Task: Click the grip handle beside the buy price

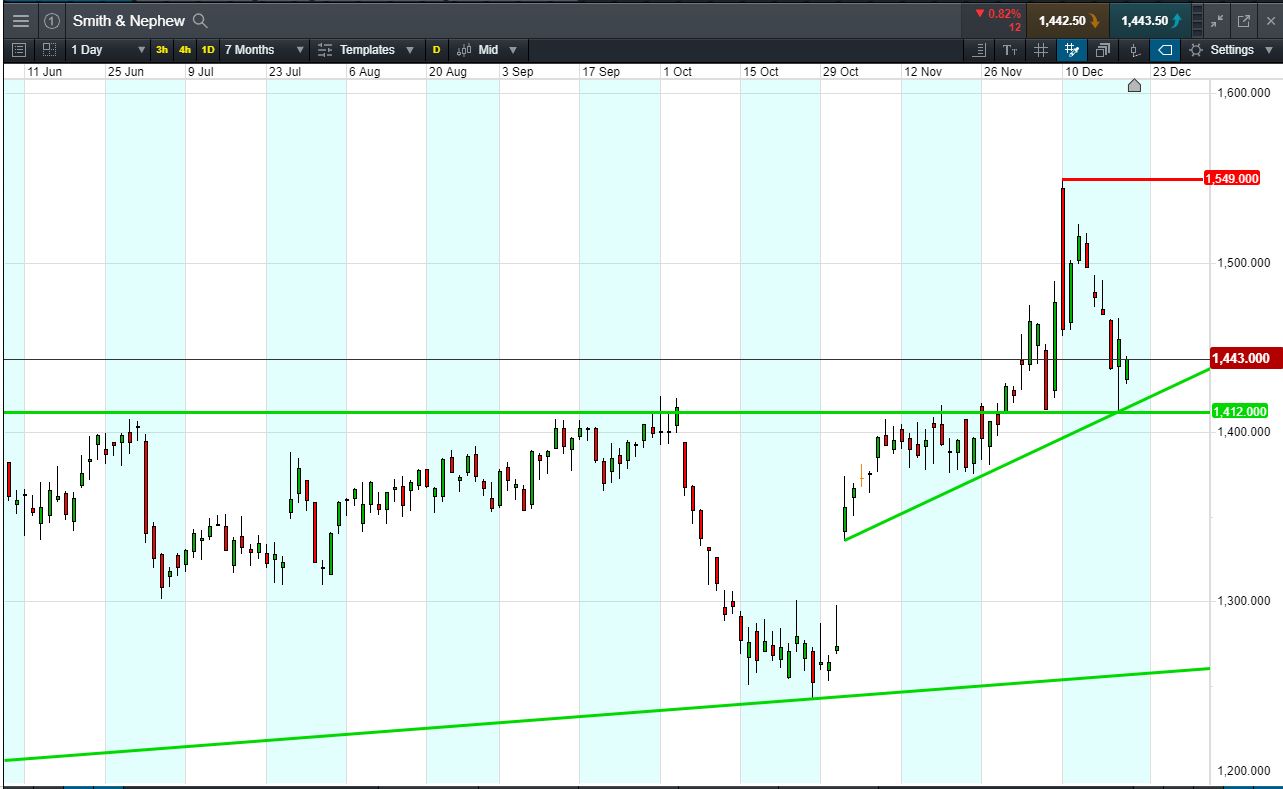Action: click(x=1198, y=20)
